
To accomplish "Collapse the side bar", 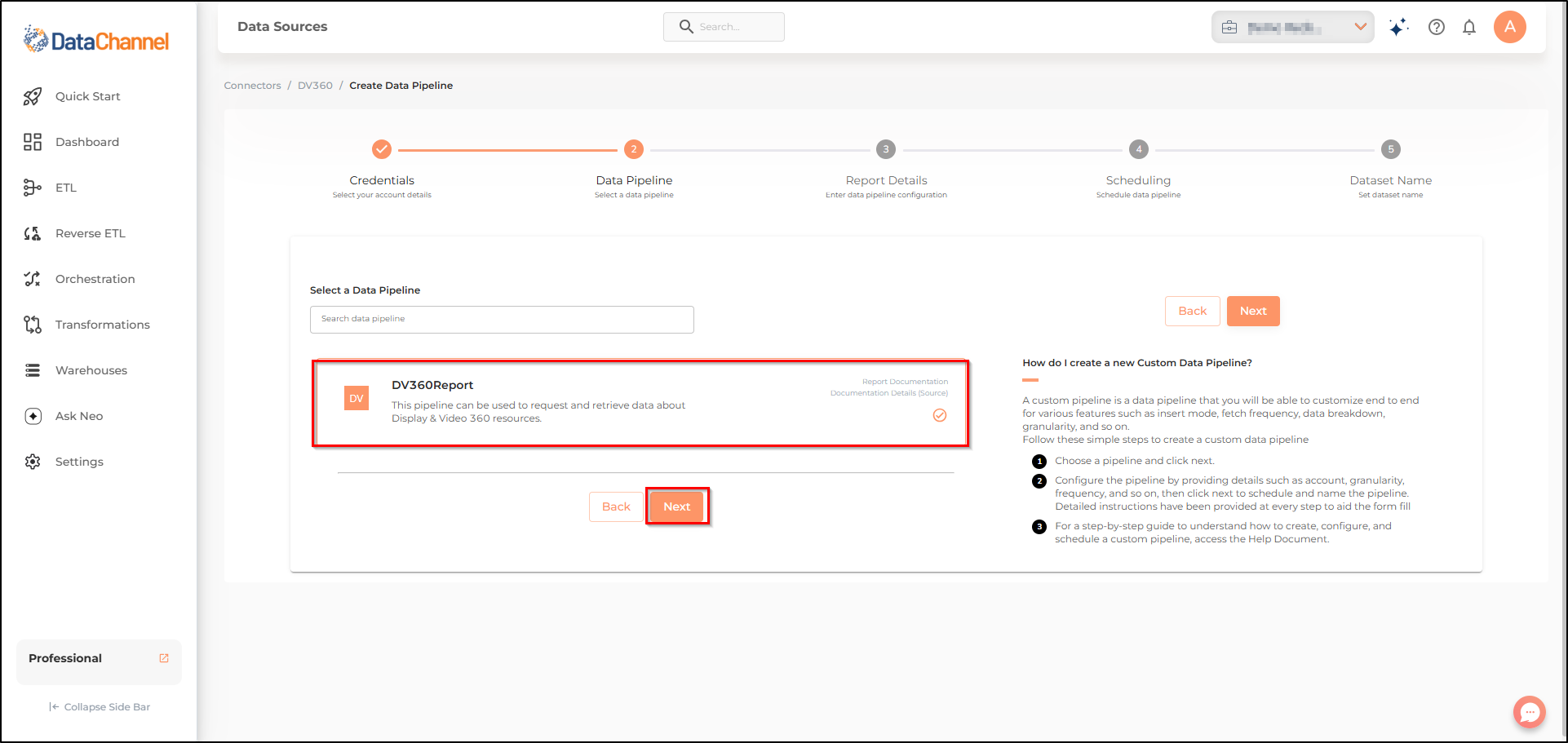I will pos(100,707).
